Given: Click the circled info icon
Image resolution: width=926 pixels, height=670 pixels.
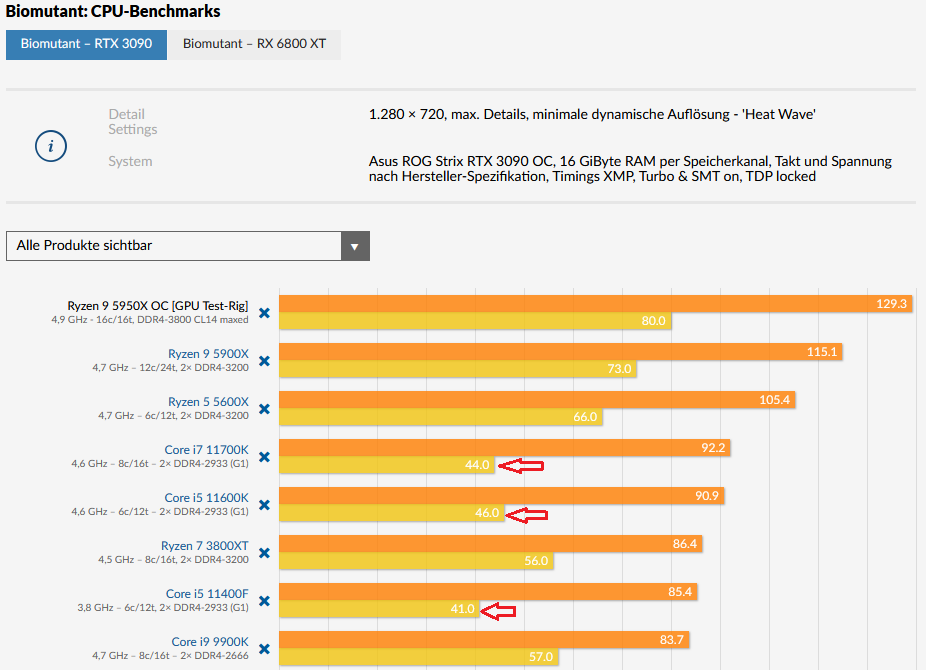Looking at the screenshot, I should click(x=51, y=146).
